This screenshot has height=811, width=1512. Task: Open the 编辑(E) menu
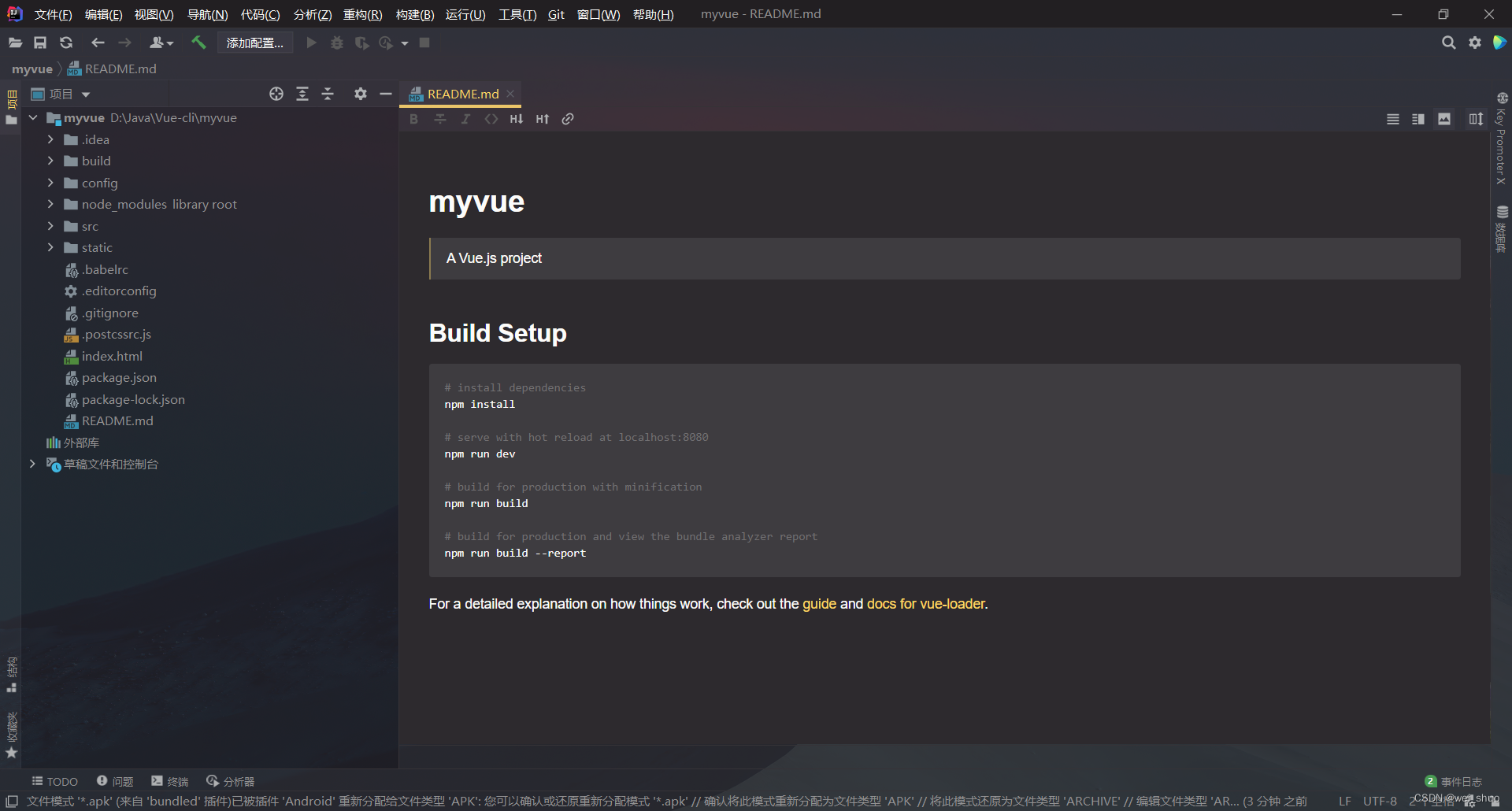(103, 14)
